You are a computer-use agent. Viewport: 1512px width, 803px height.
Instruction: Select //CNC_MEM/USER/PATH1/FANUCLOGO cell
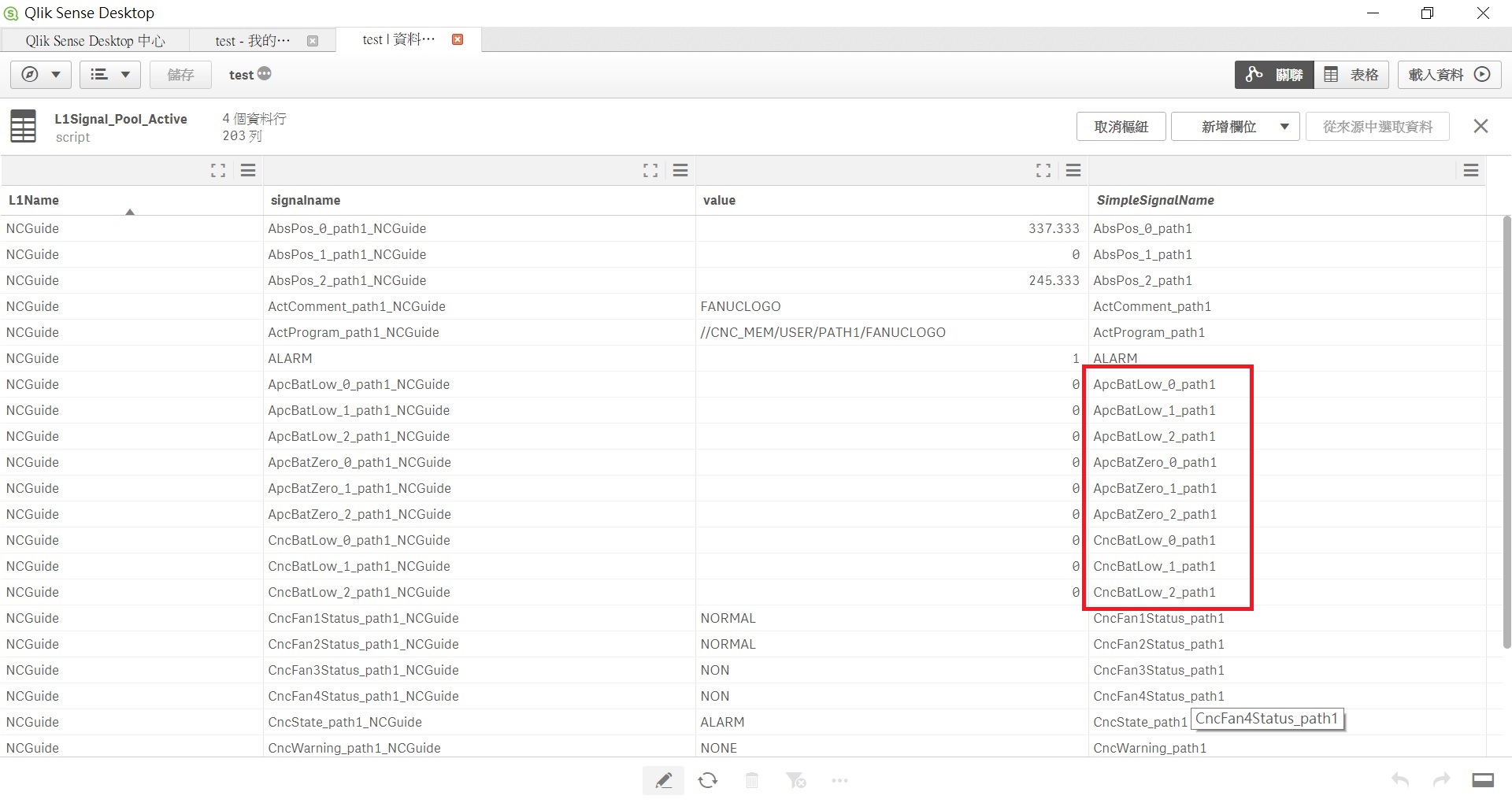[x=891, y=332]
